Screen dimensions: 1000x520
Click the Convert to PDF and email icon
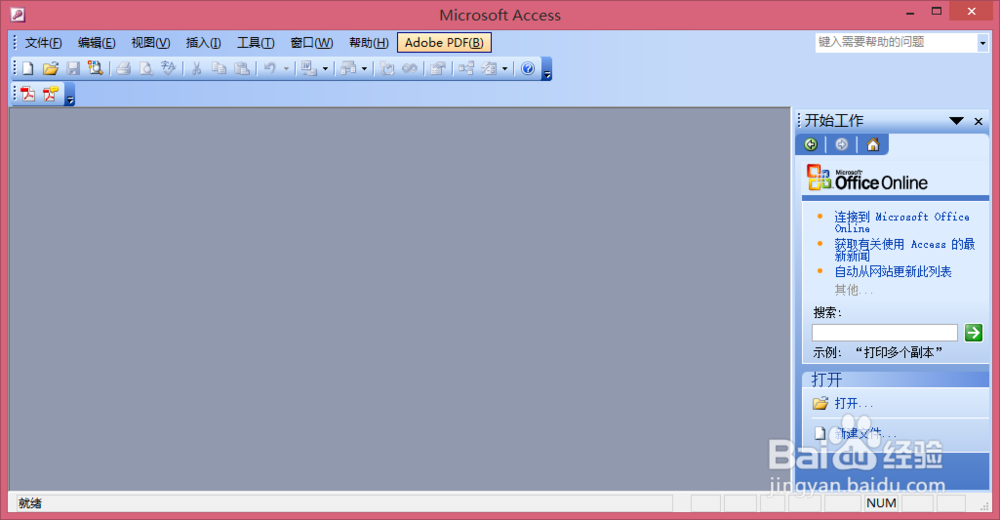[x=50, y=94]
